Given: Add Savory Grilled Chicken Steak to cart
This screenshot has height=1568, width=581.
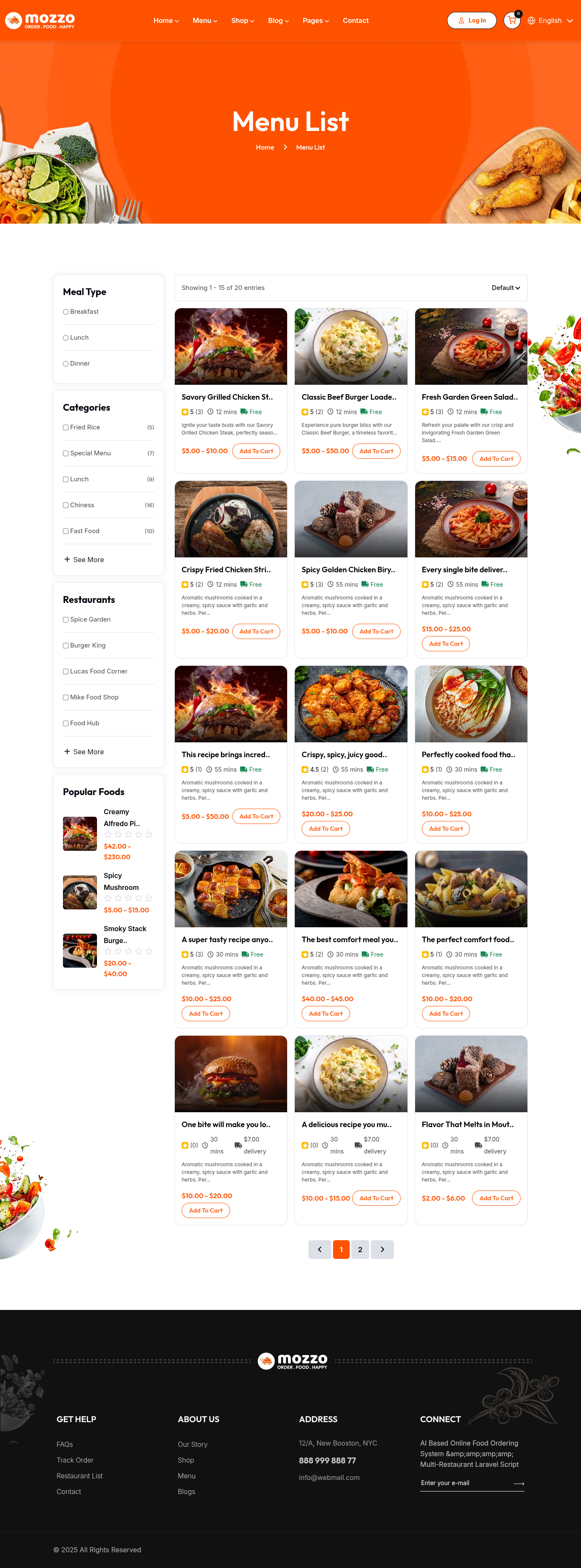Looking at the screenshot, I should click(256, 451).
